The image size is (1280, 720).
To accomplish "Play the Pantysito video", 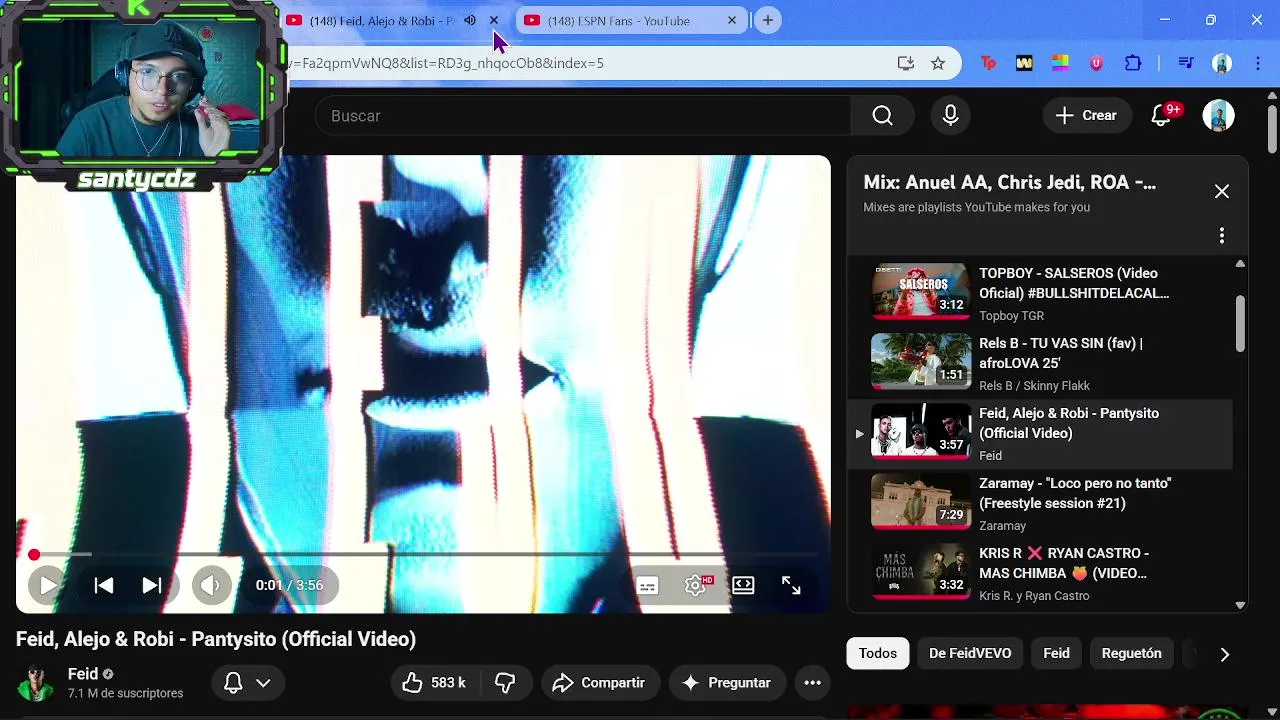I will tap(47, 585).
